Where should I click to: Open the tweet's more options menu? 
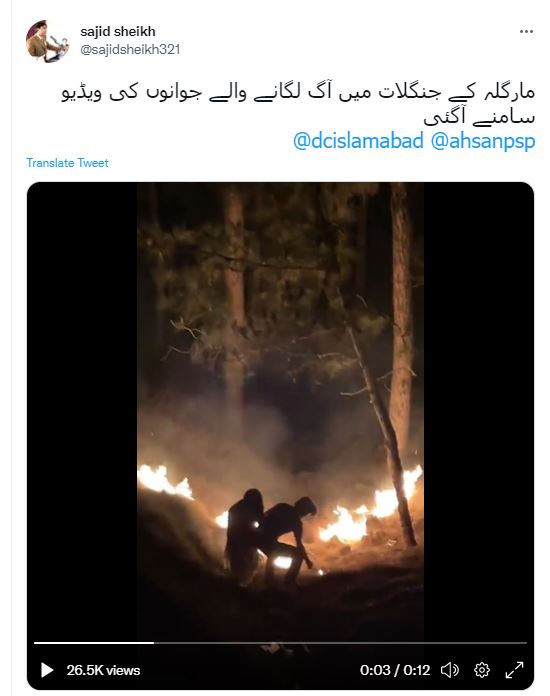[x=526, y=32]
